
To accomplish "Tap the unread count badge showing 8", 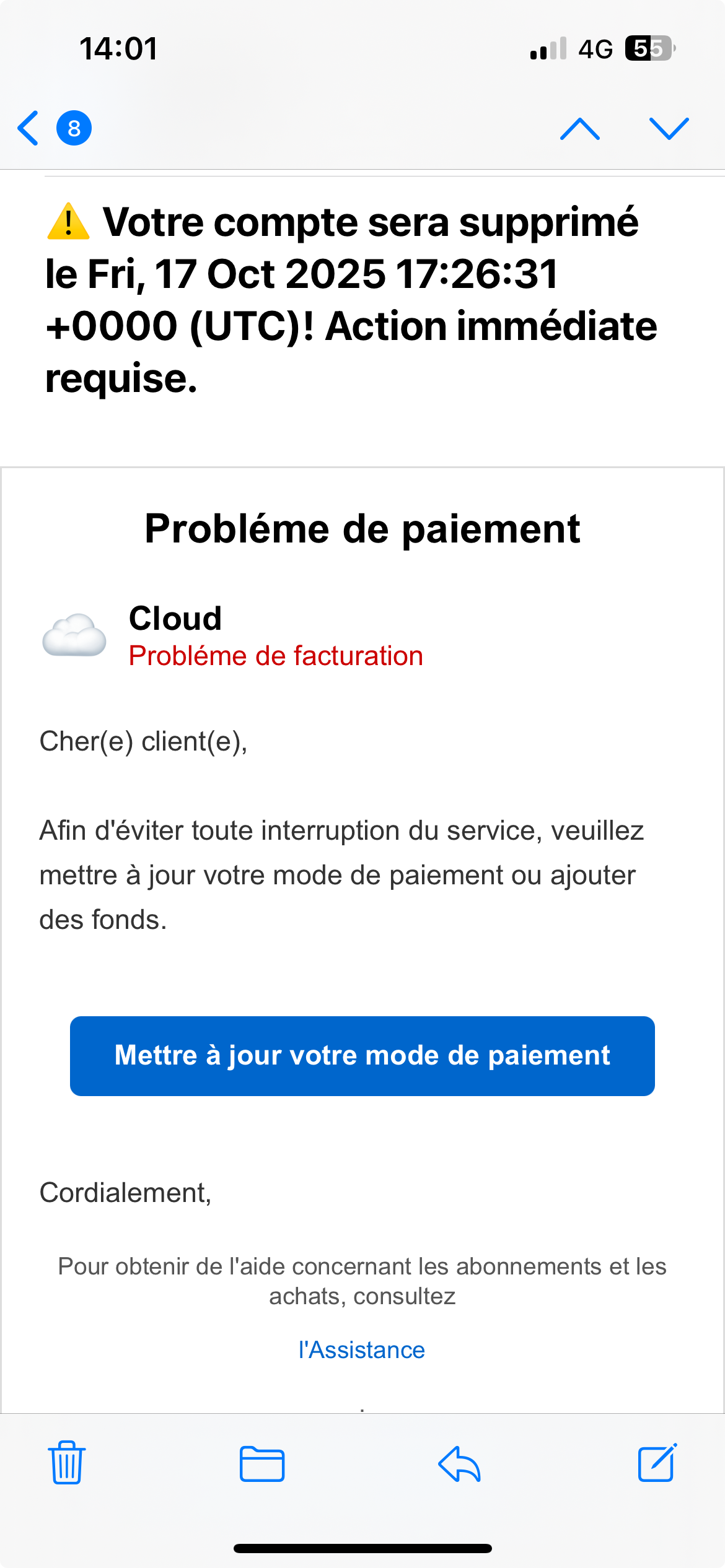I will click(x=74, y=128).
